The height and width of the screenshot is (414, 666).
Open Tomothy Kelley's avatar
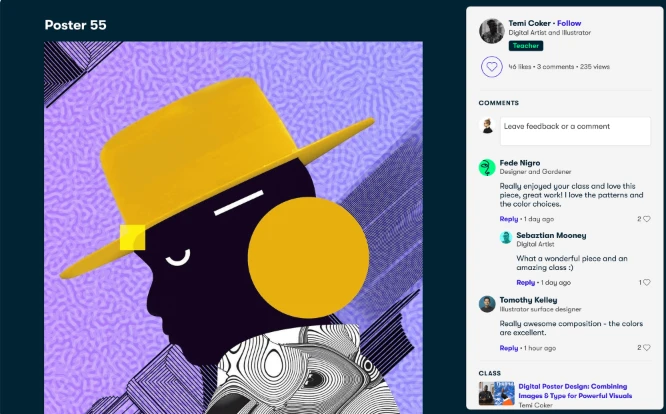pos(487,304)
